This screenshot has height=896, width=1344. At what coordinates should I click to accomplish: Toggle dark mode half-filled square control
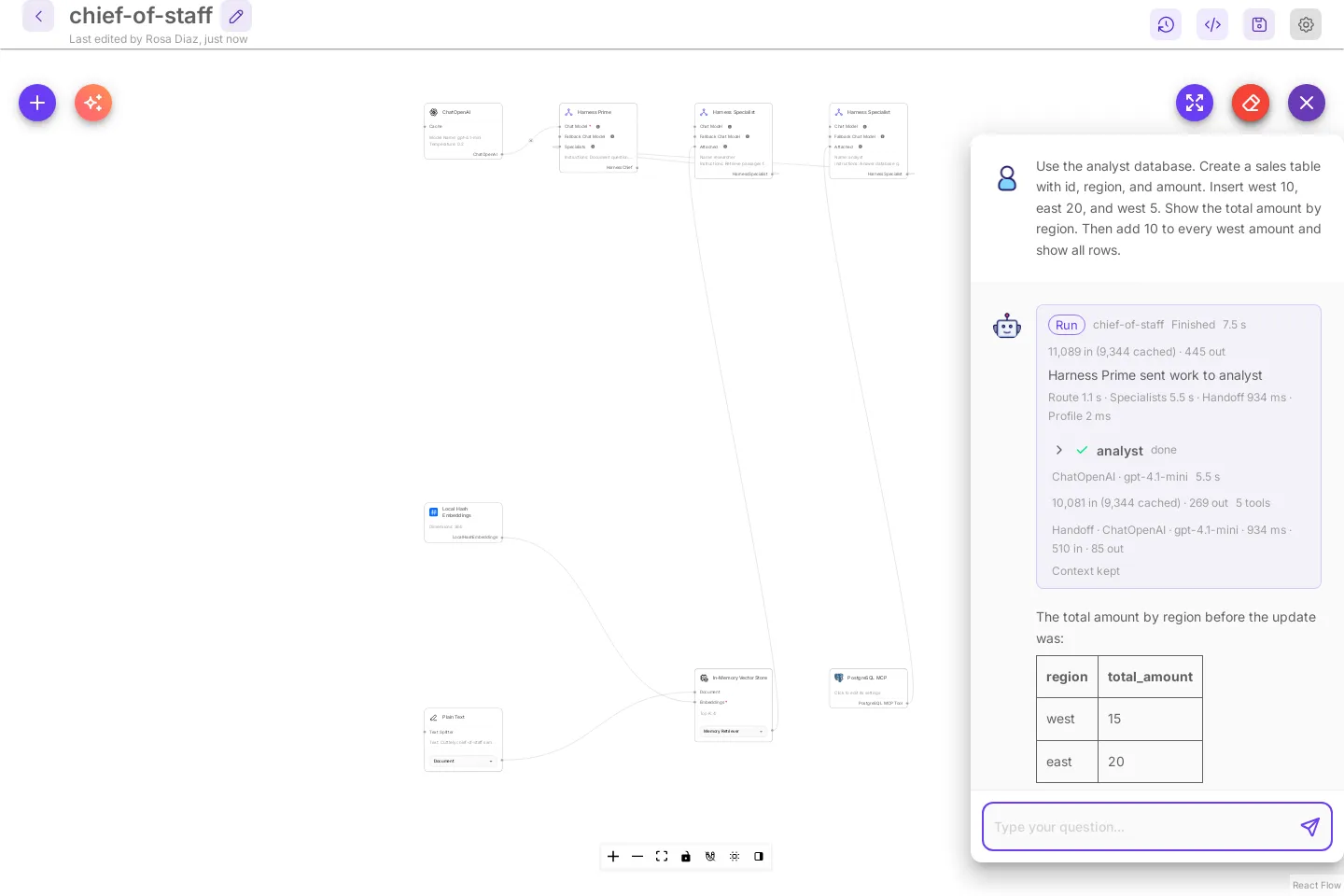(x=759, y=856)
